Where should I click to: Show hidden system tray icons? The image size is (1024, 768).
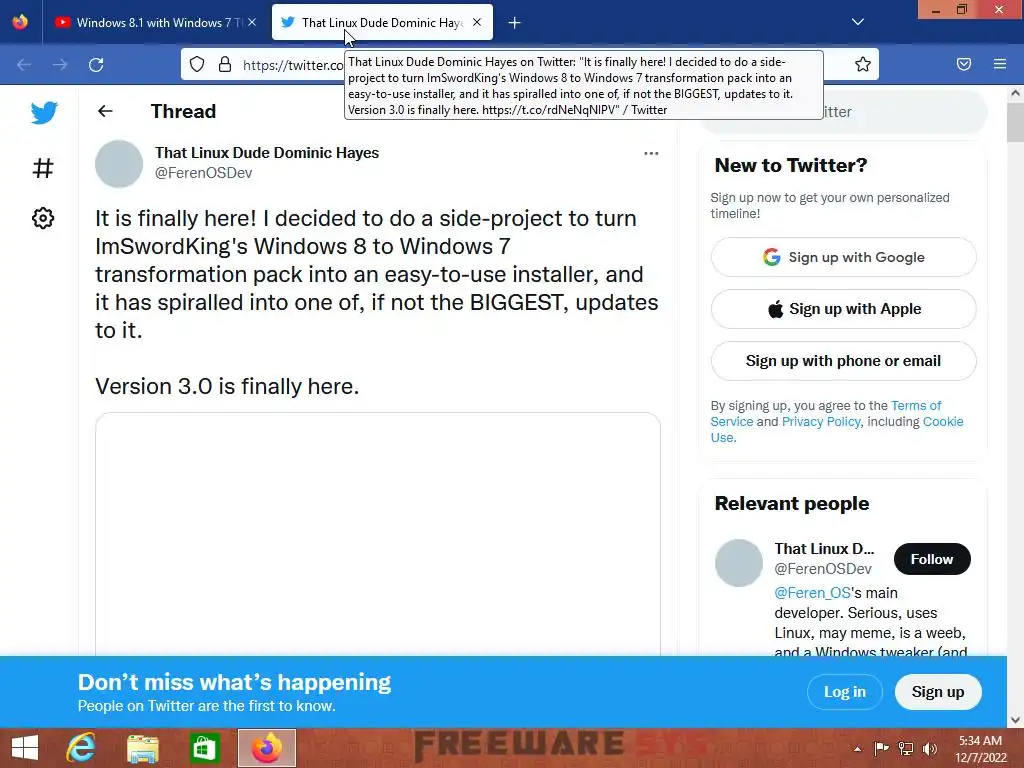point(857,749)
